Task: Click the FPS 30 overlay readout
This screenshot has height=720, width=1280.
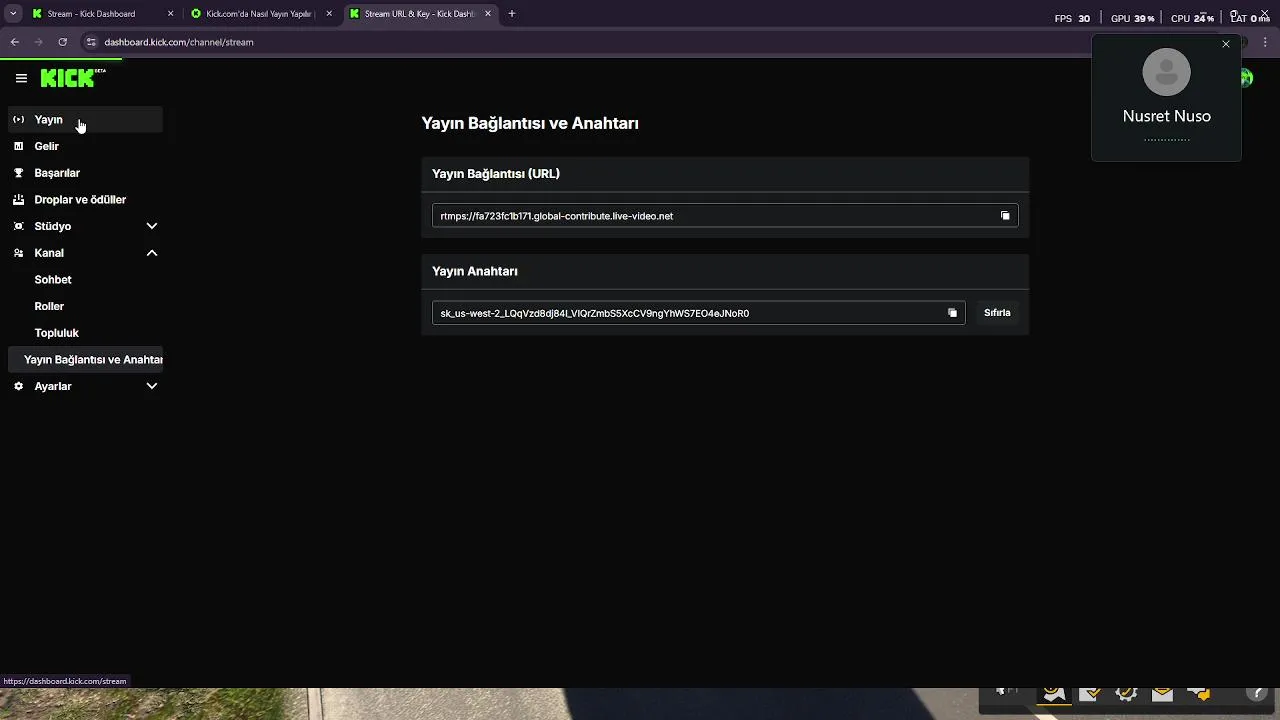Action: coord(1072,18)
